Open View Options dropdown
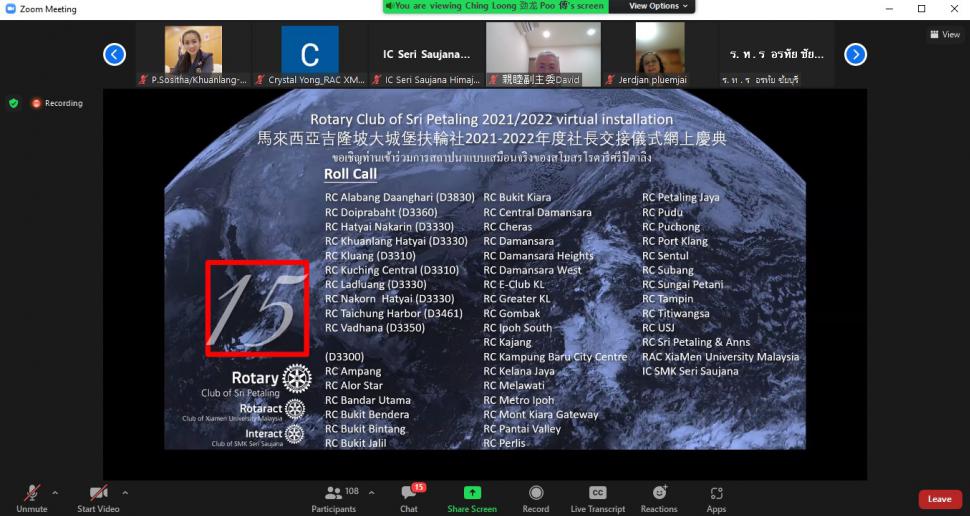 pos(658,6)
